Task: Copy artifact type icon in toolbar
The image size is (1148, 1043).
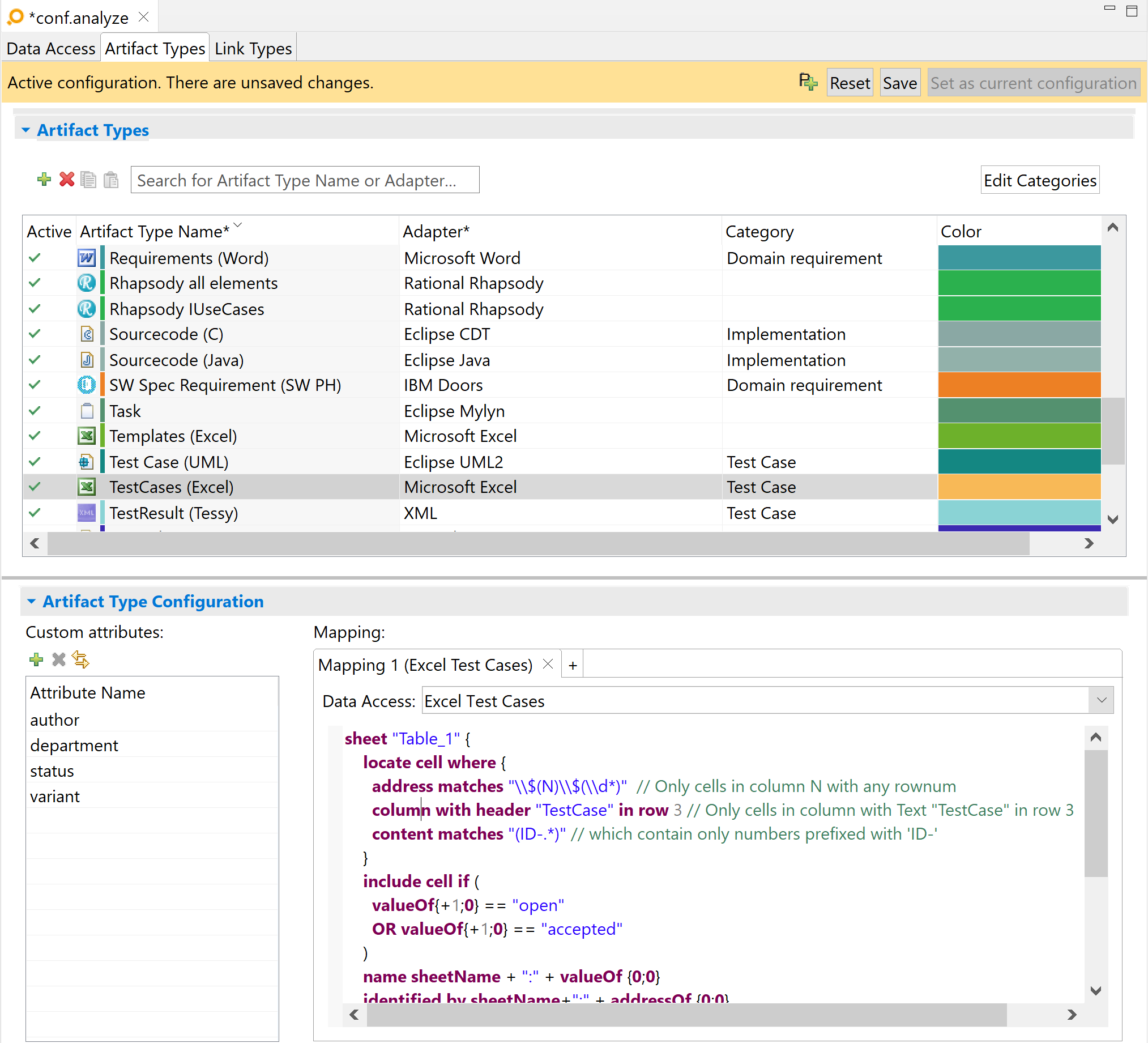Action: [x=88, y=180]
